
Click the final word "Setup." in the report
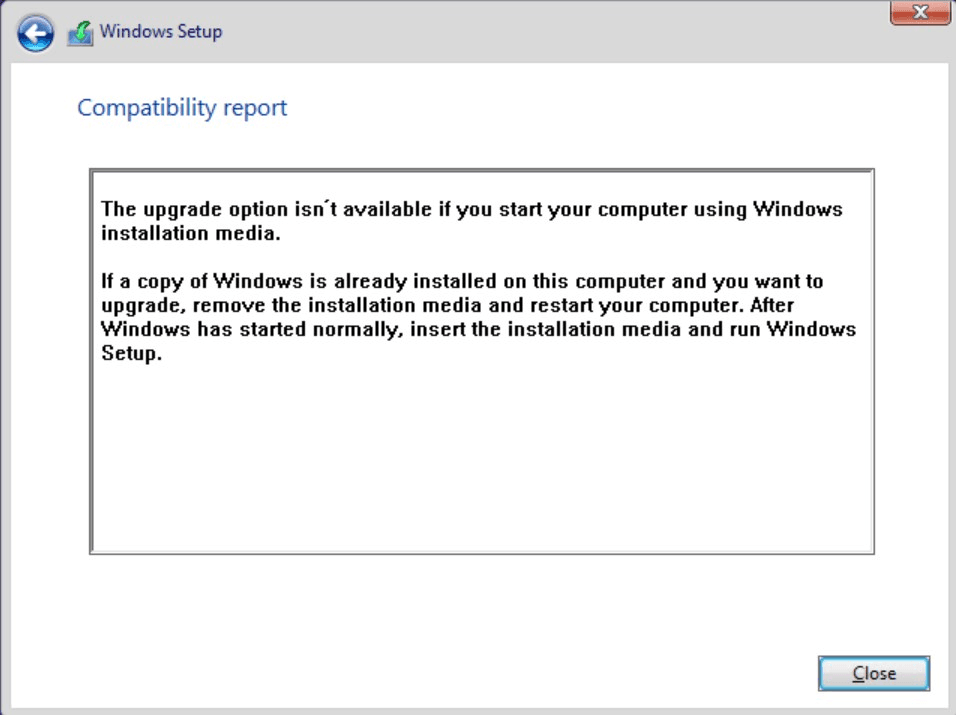click(131, 353)
